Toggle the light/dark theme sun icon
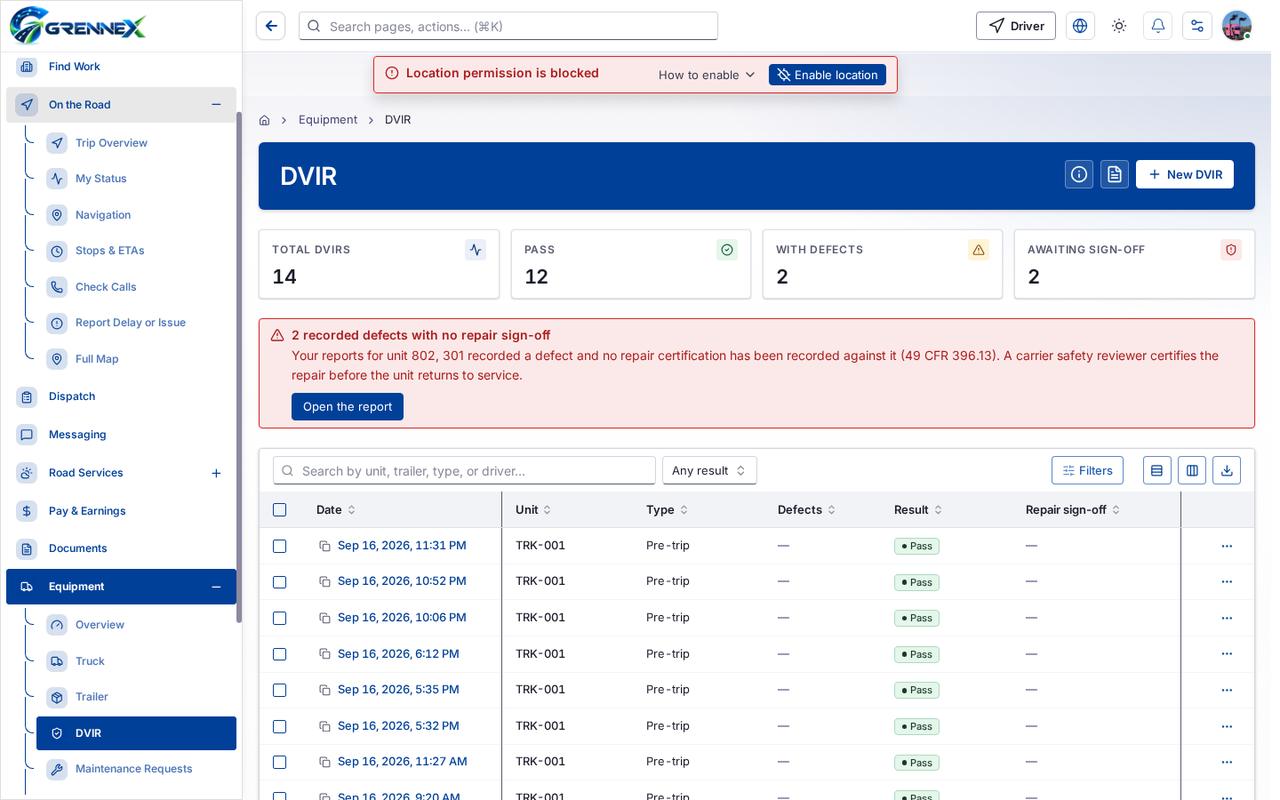The height and width of the screenshot is (800, 1280). pos(1119,26)
